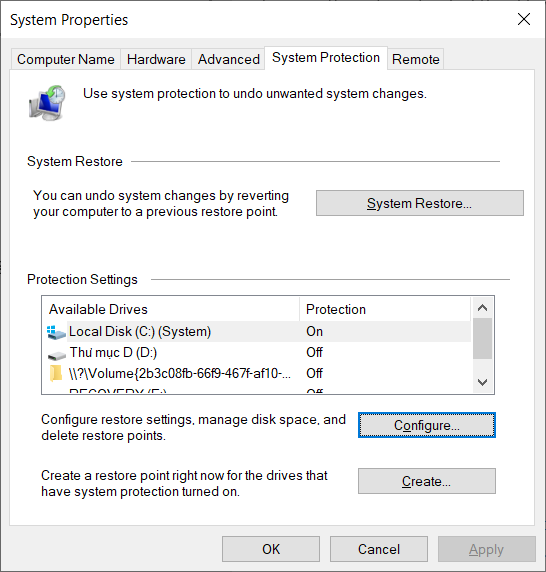Click Configure to manage restore settings
546x572 pixels.
427,425
